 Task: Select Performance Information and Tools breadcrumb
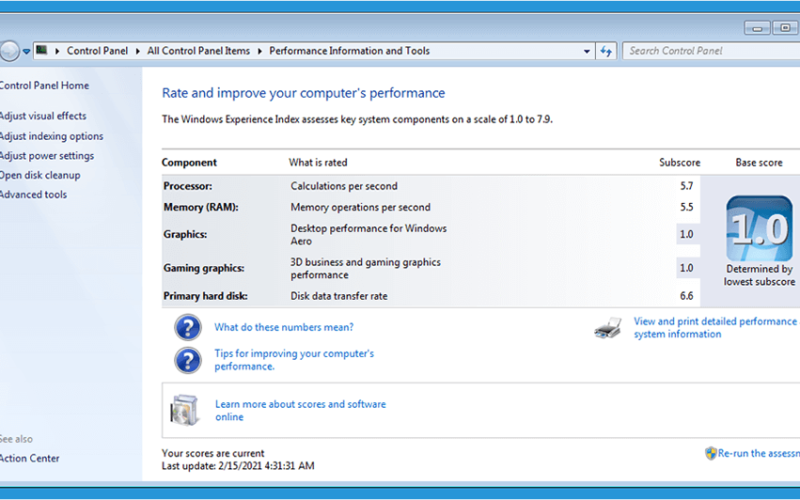coord(349,51)
